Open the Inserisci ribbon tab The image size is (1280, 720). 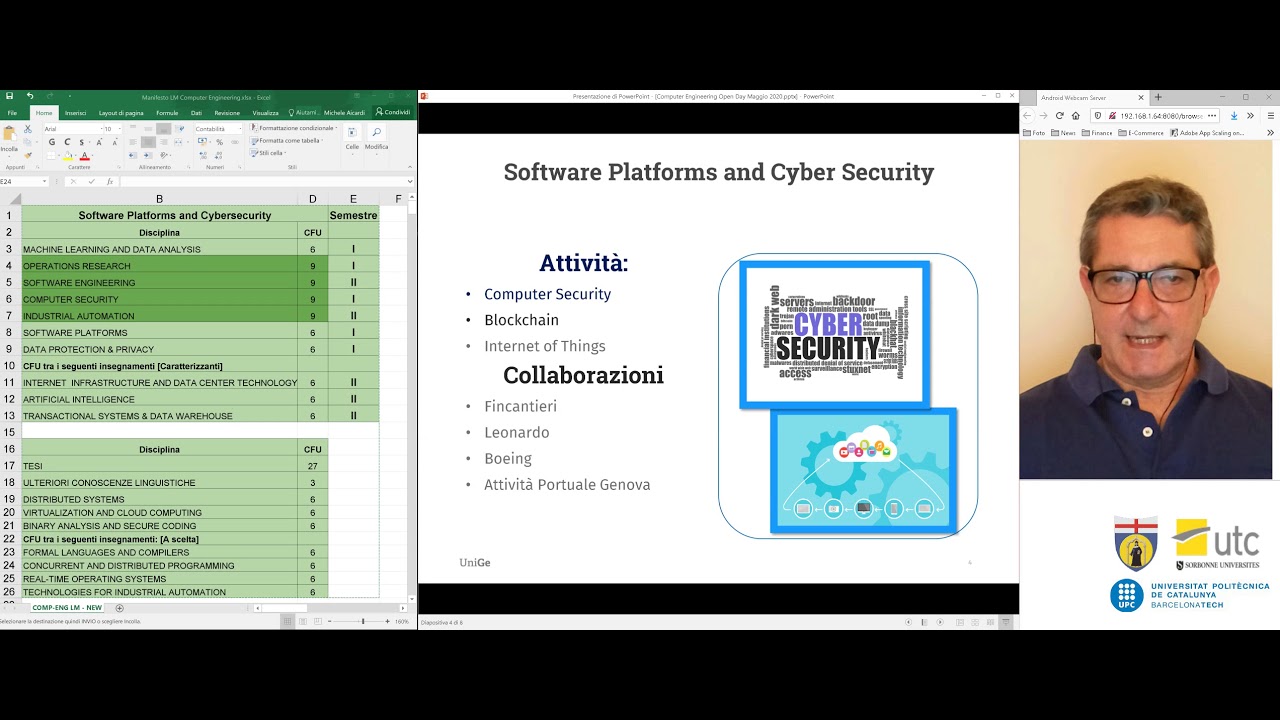point(75,113)
